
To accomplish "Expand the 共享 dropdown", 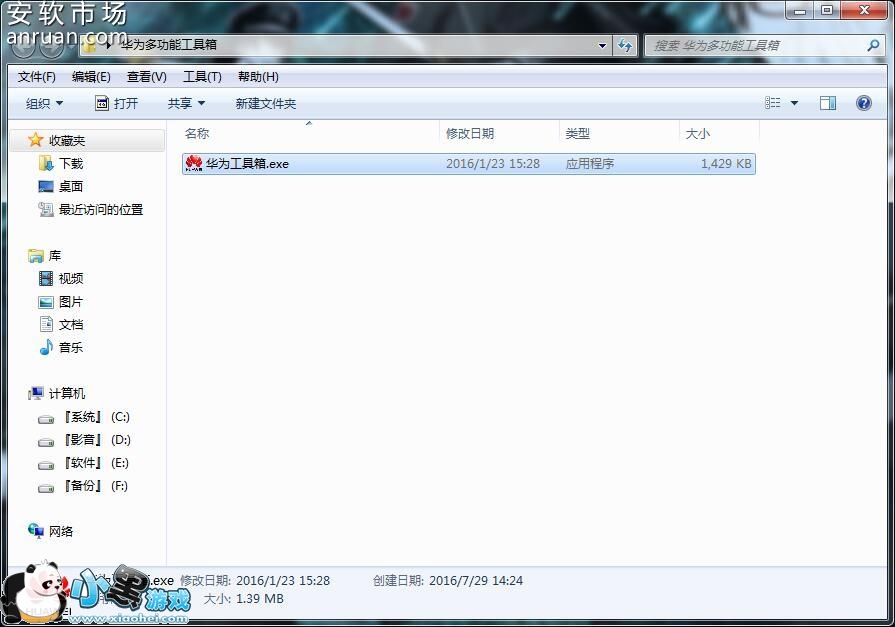I will (x=186, y=103).
